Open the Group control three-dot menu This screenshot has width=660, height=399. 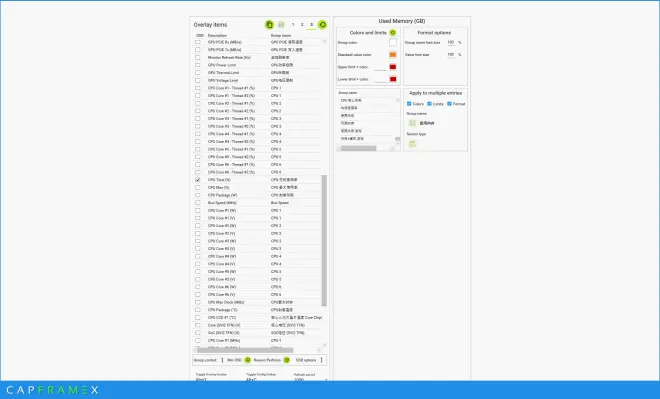pos(222,360)
